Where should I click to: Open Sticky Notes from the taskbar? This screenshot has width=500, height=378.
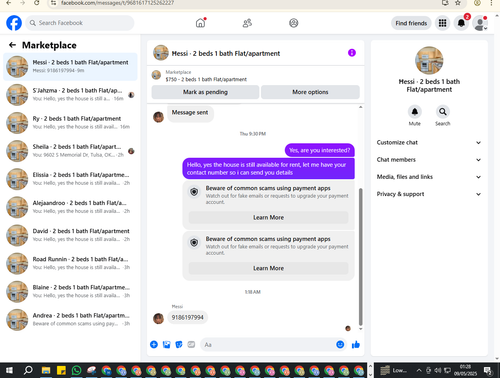(x=61, y=370)
